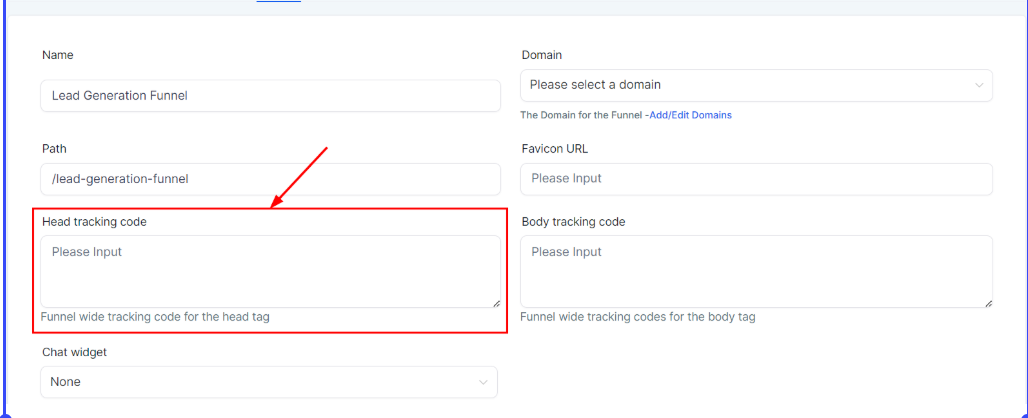Focus the Favicon URL input box
This screenshot has width=1028, height=418.
[x=756, y=179]
